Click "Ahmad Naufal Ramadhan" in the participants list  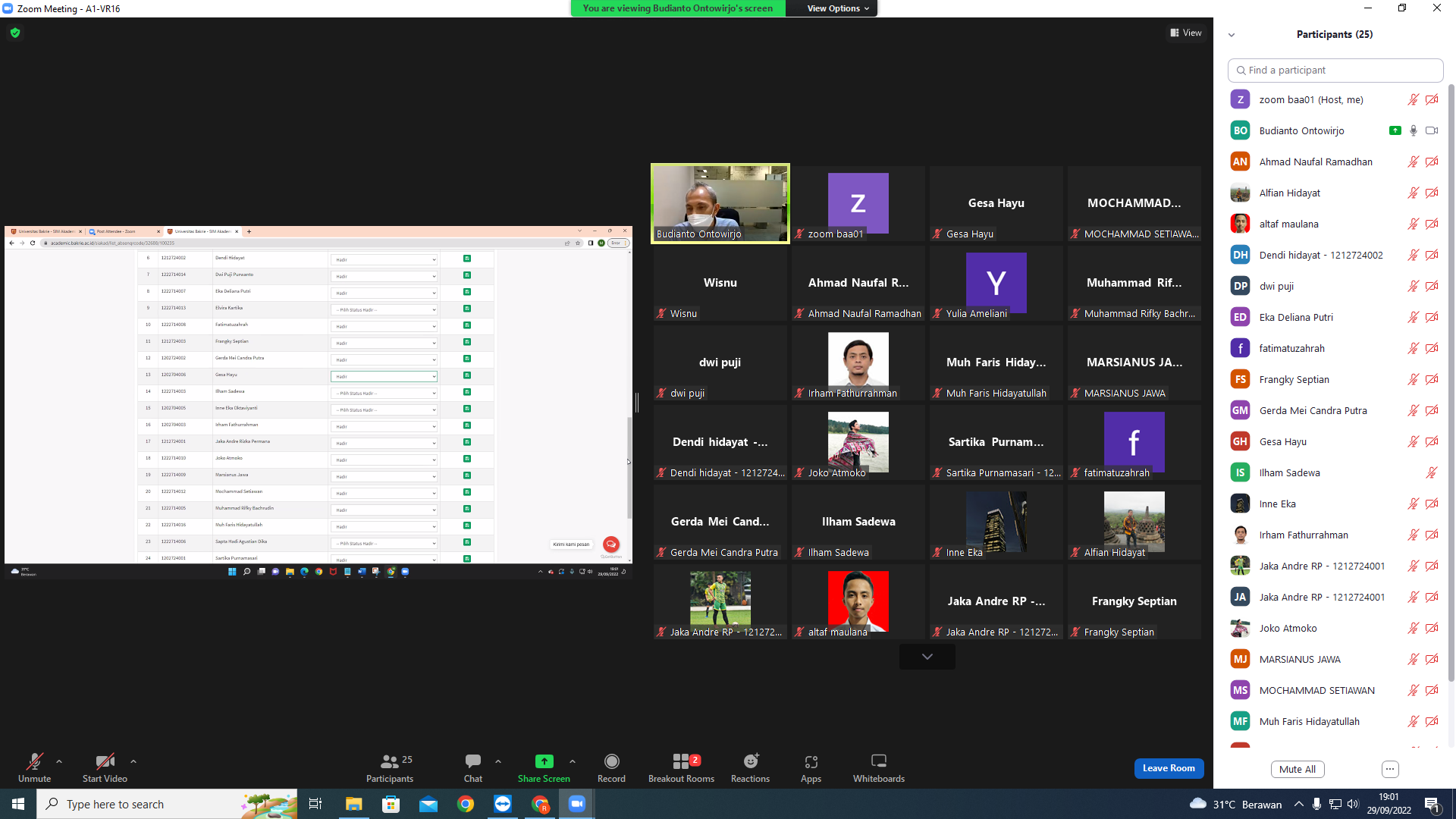(x=1316, y=162)
